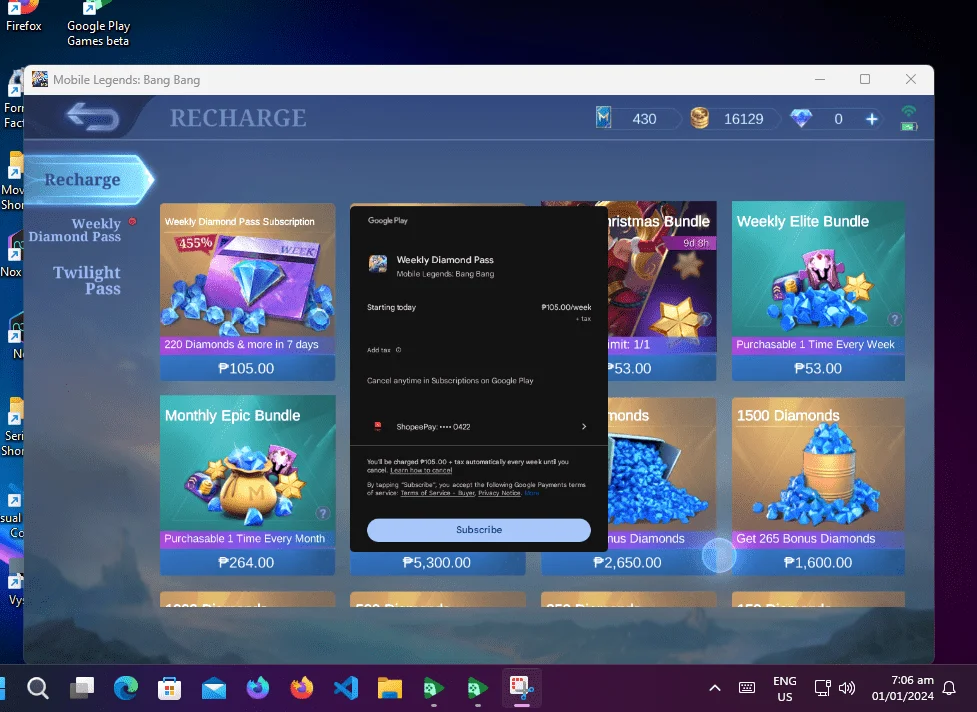Open Visual Studio Code from taskbar

pos(346,688)
